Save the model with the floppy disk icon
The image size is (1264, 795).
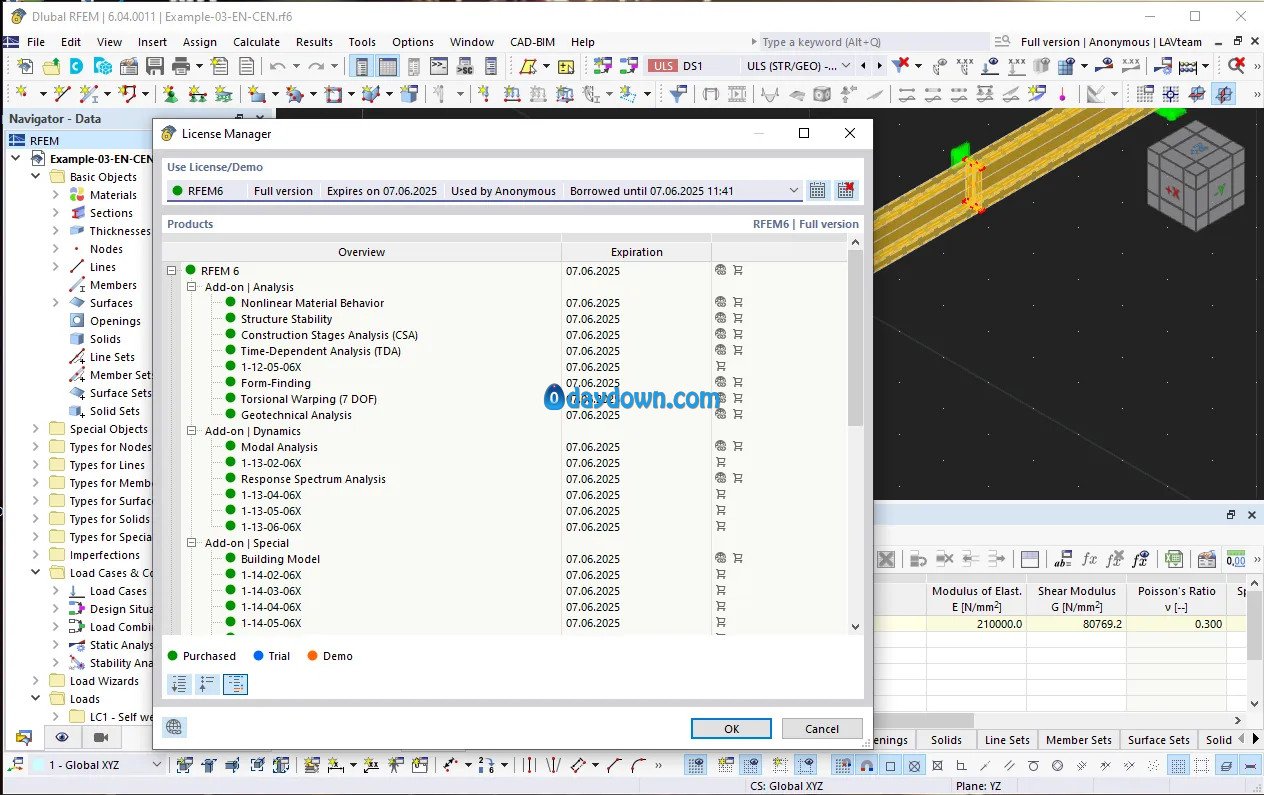tap(155, 66)
